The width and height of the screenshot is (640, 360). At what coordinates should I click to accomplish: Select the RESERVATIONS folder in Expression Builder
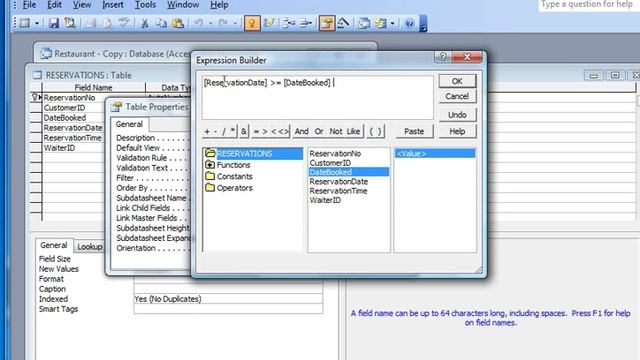(244, 153)
